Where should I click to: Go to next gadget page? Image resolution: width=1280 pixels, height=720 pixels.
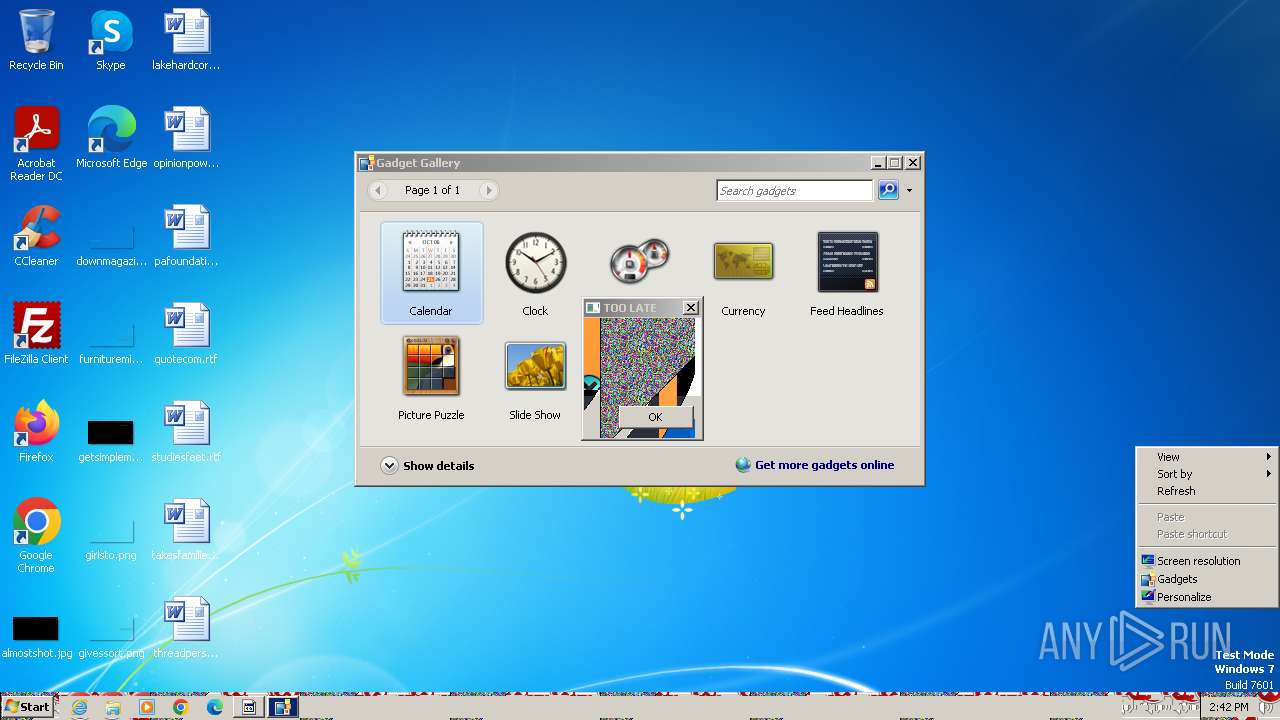(x=488, y=190)
